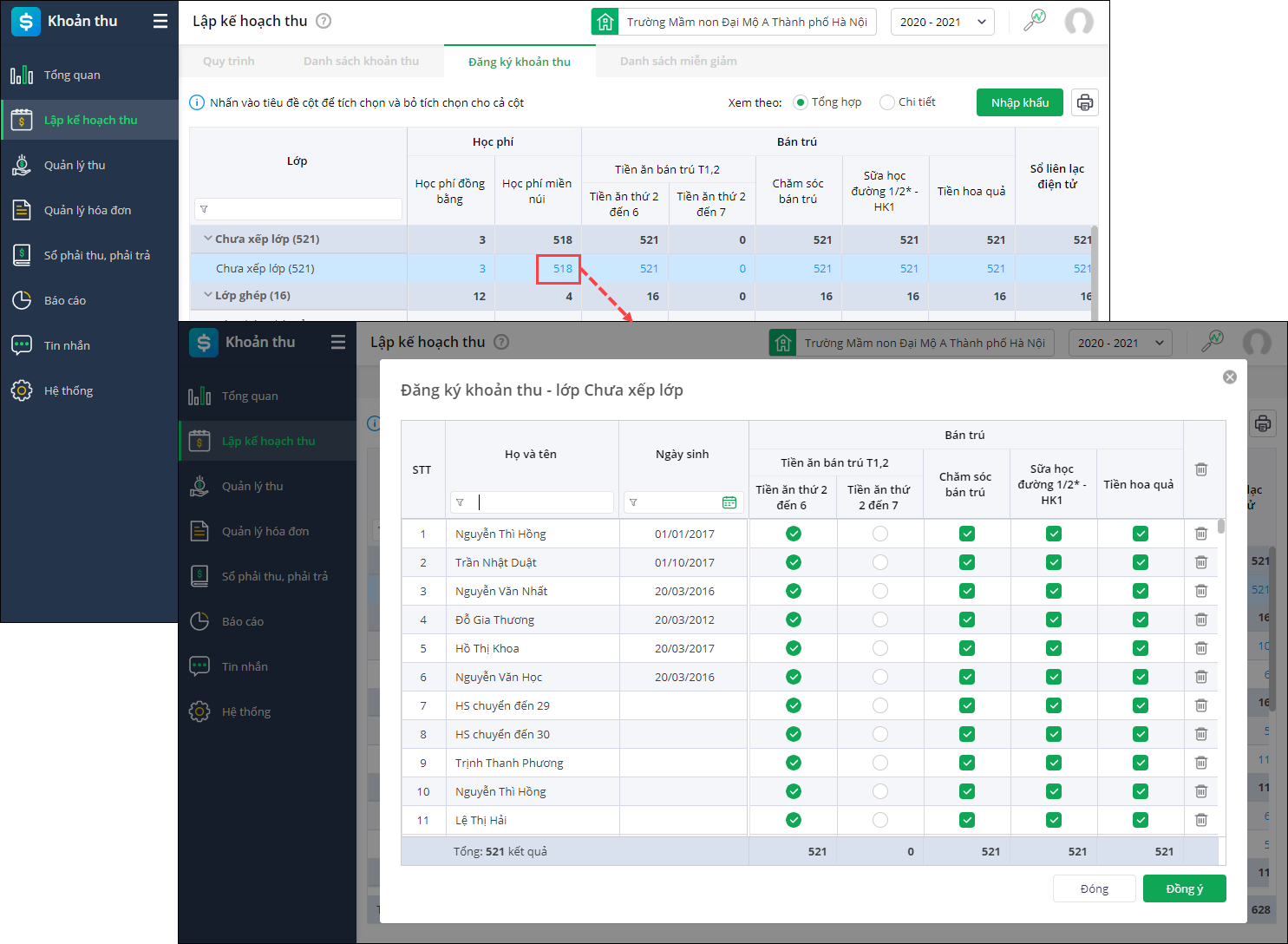Viewport: 1288px width, 944px height.
Task: Collapse the Chưa xếp lớp (521) group
Action: click(x=208, y=239)
